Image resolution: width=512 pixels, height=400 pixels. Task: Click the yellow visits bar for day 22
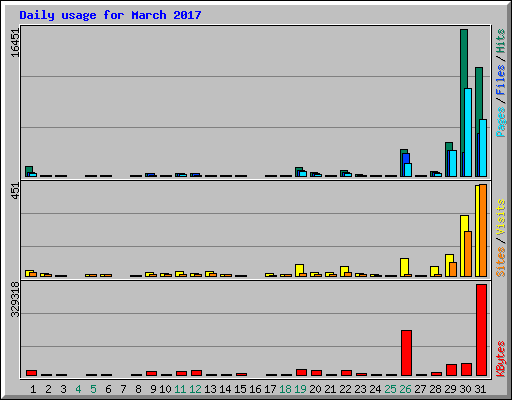[x=344, y=270]
